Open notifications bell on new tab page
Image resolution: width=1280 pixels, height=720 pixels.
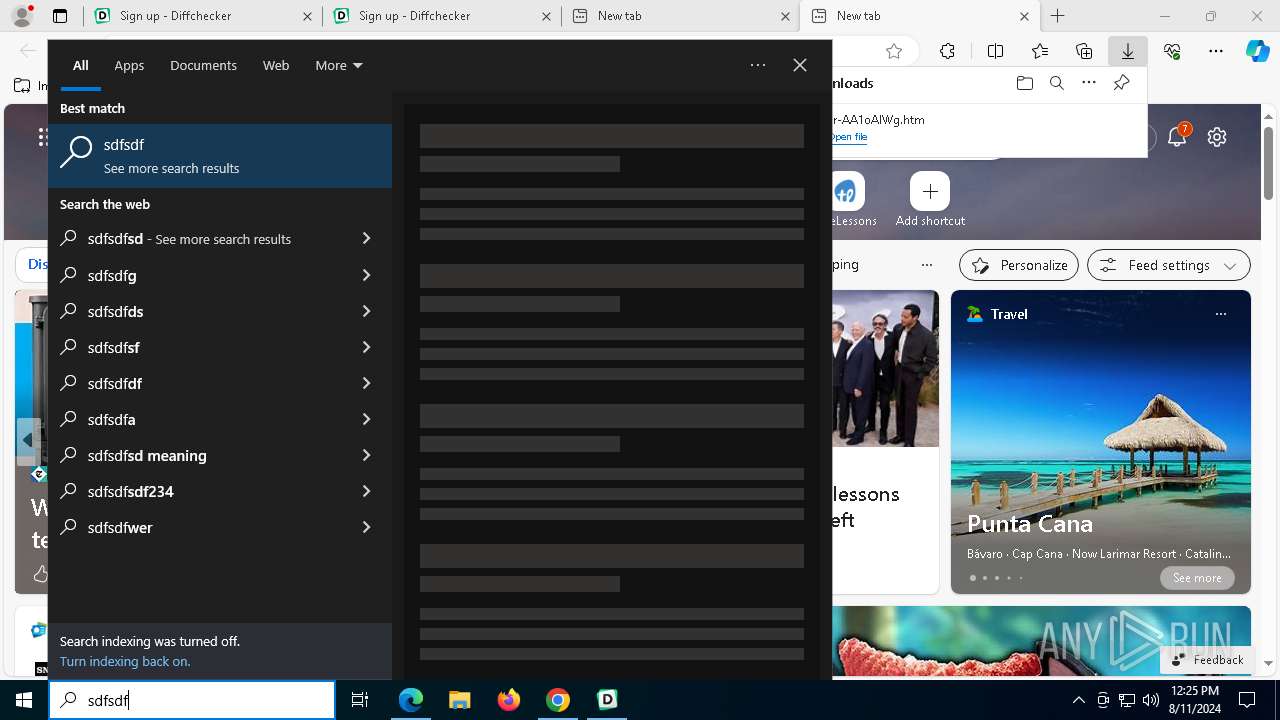1177,137
